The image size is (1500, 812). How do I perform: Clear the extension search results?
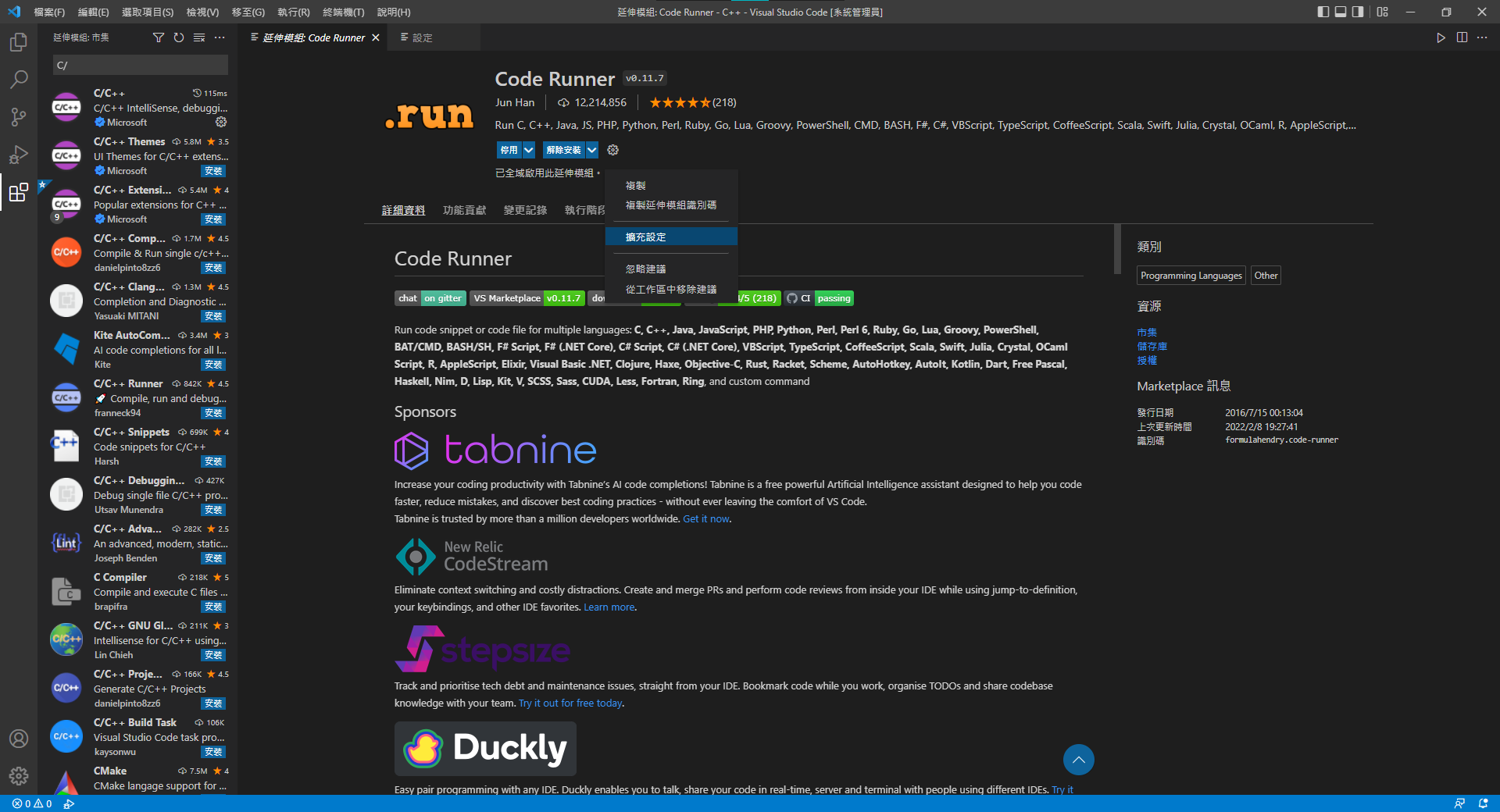[199, 37]
